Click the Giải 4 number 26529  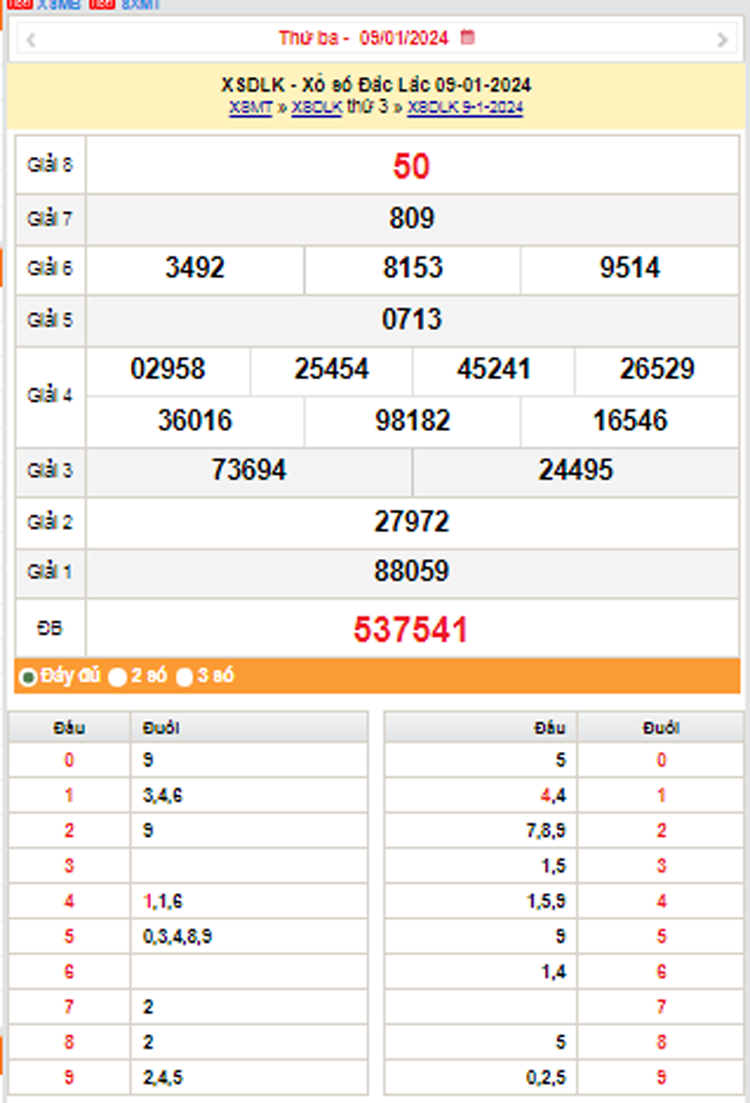(657, 369)
